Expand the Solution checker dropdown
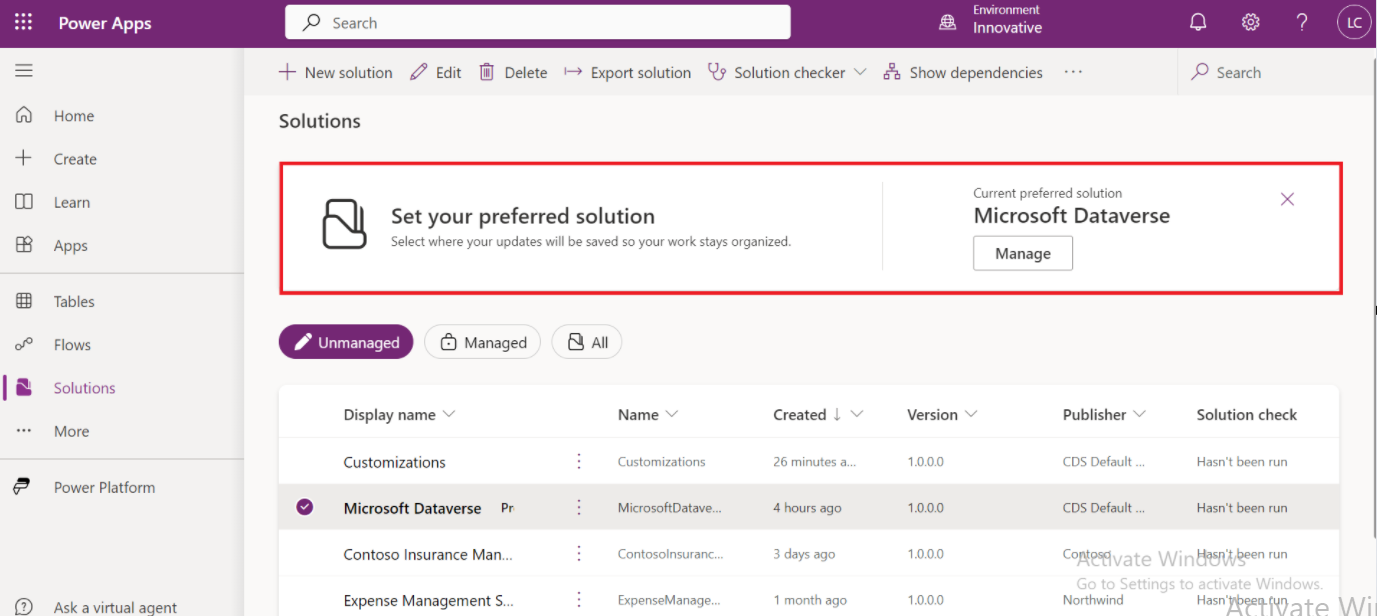The image size is (1377, 616). [860, 73]
